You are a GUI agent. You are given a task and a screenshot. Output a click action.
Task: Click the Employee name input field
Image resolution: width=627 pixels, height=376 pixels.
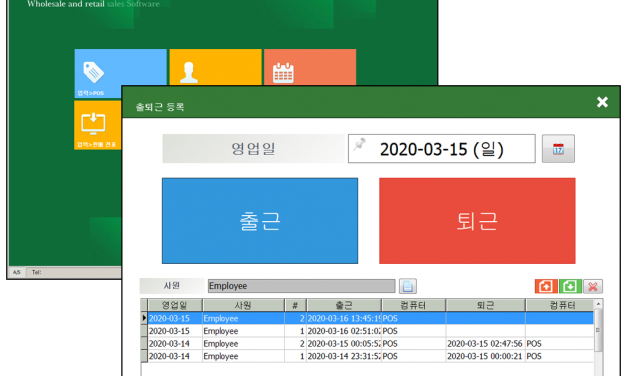[x=302, y=286]
